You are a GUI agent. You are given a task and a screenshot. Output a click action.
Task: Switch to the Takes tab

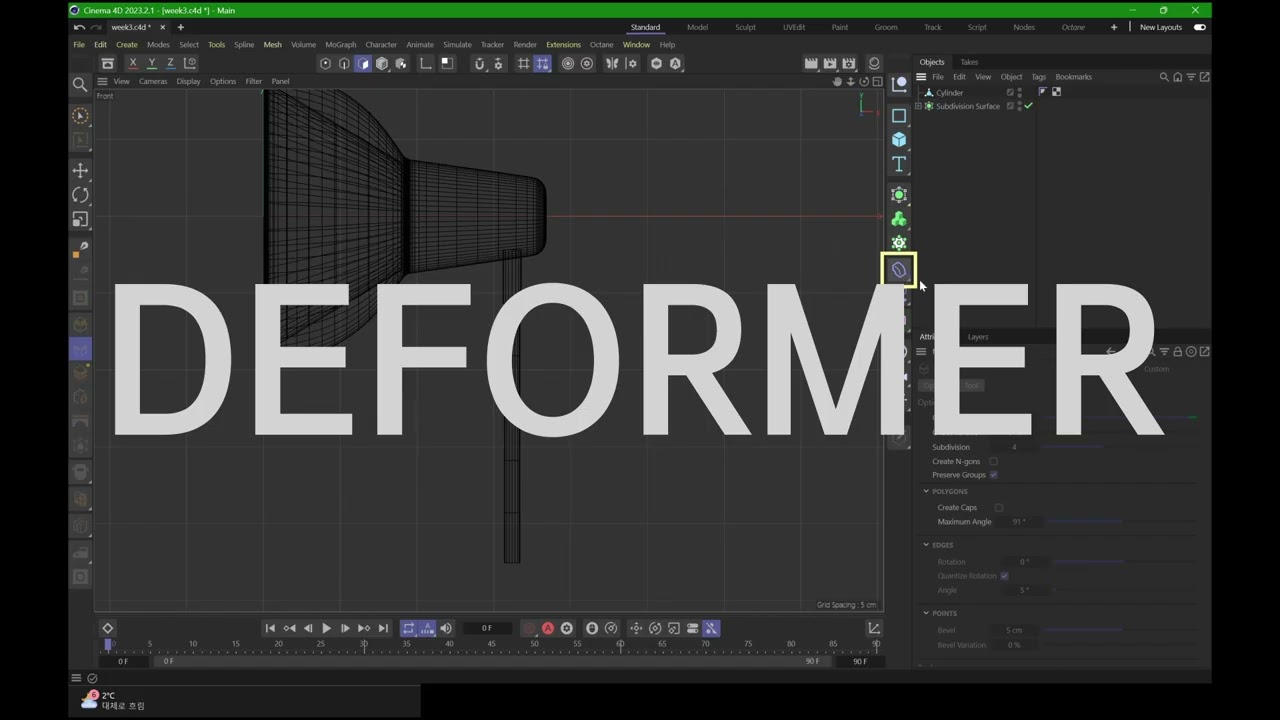969,62
